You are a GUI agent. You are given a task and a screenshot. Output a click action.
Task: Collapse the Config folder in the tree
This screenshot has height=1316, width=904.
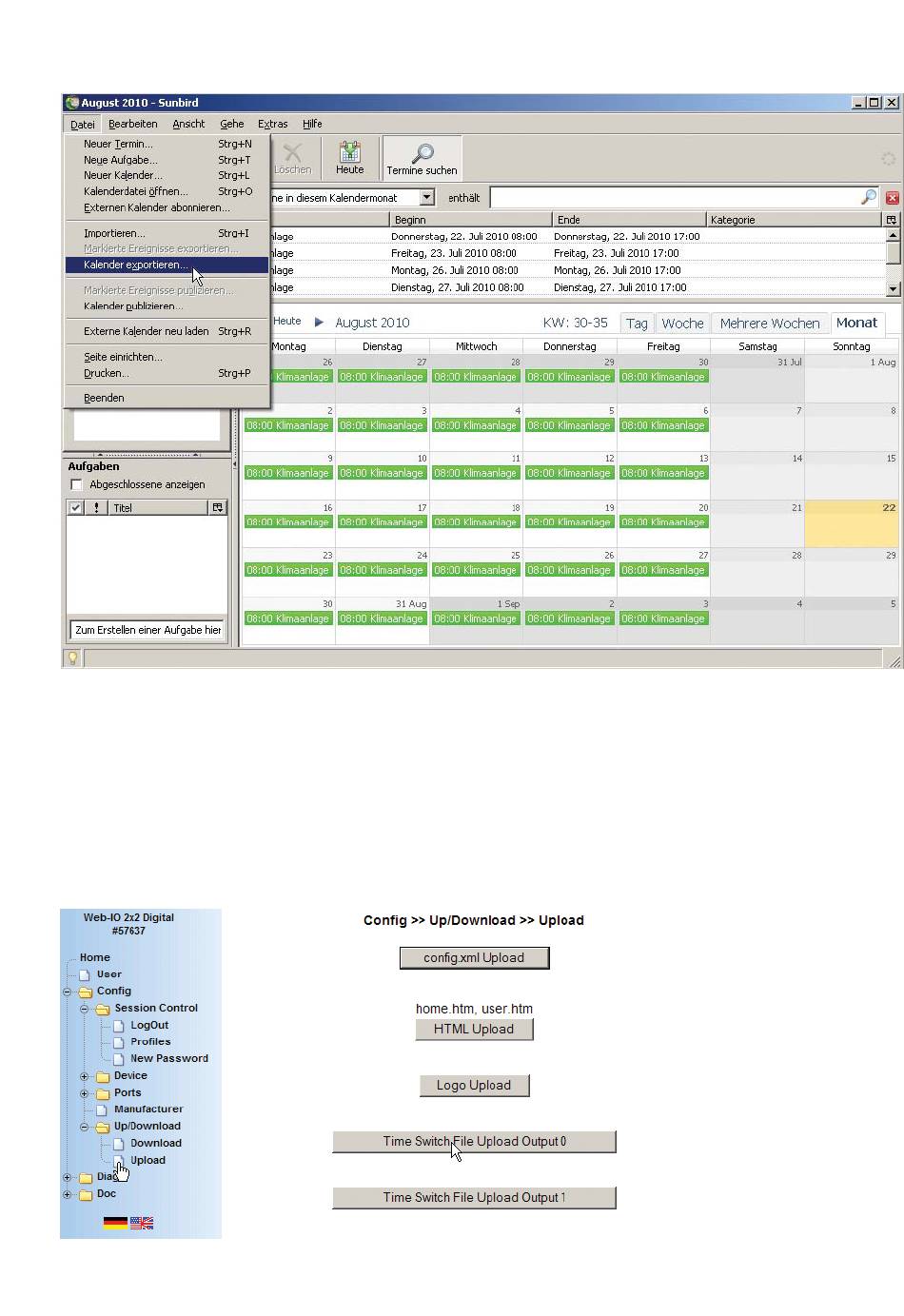click(68, 991)
